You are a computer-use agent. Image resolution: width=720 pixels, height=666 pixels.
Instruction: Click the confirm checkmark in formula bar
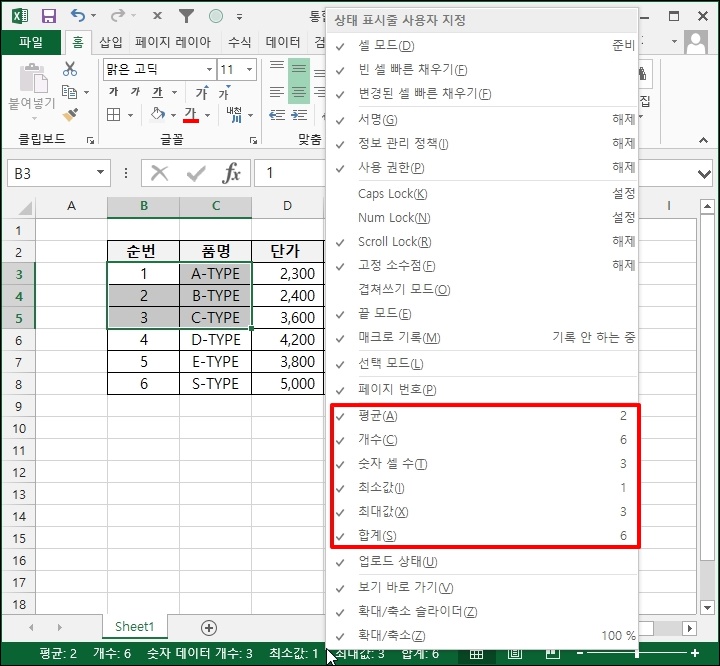pyautogui.click(x=196, y=174)
